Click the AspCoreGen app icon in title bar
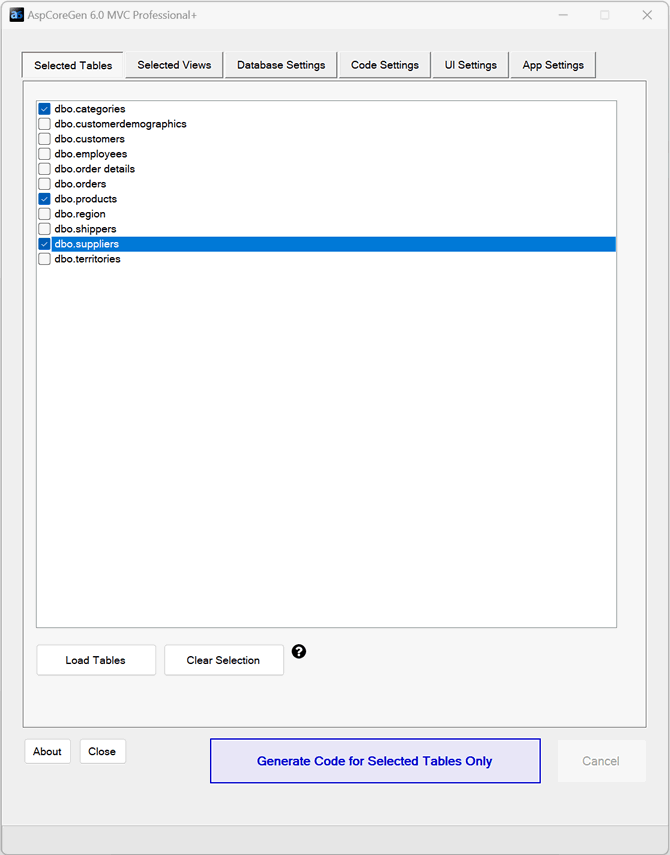Screen dimensions: 670x855 [17, 15]
